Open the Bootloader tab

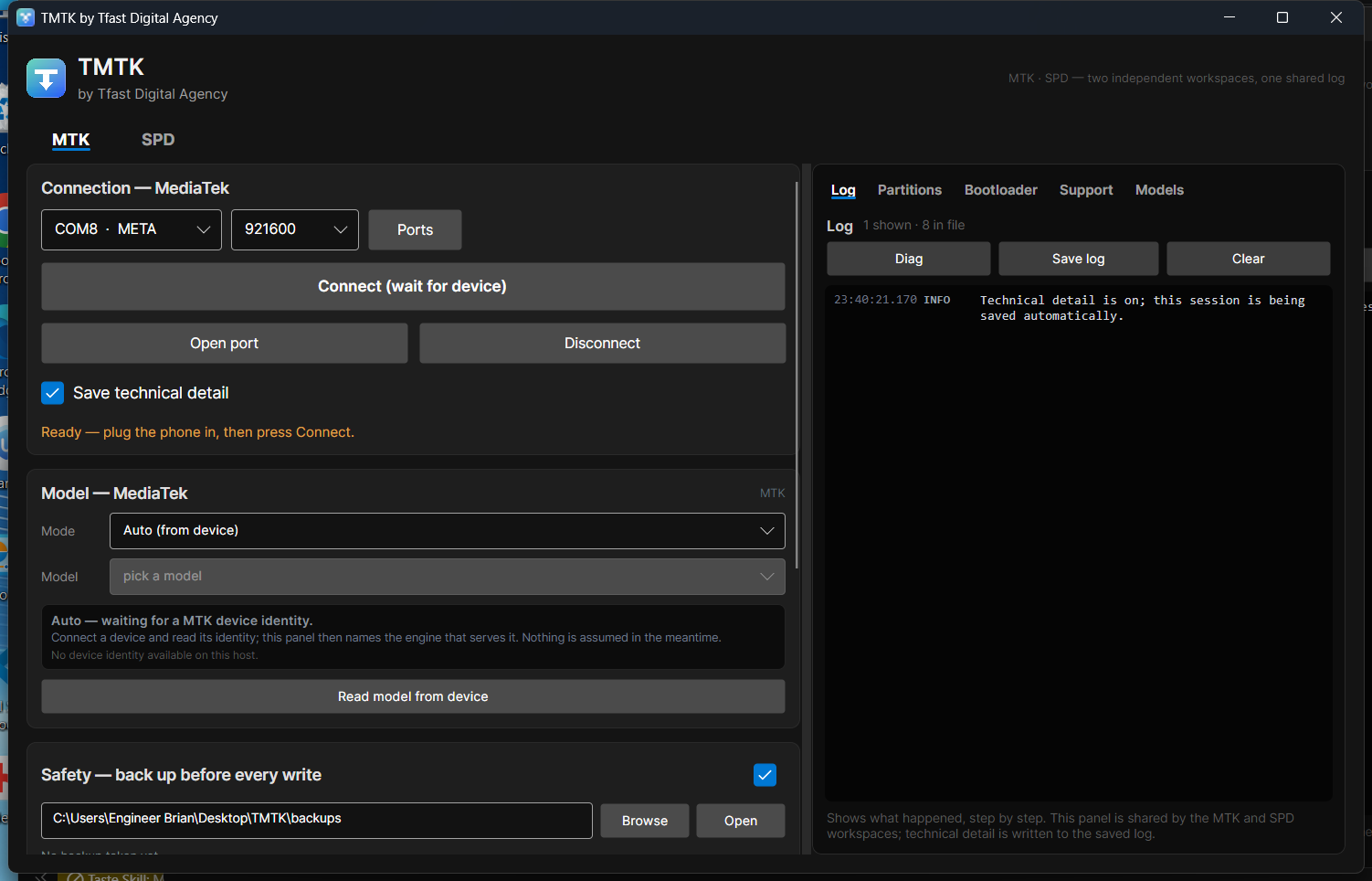click(x=1001, y=190)
